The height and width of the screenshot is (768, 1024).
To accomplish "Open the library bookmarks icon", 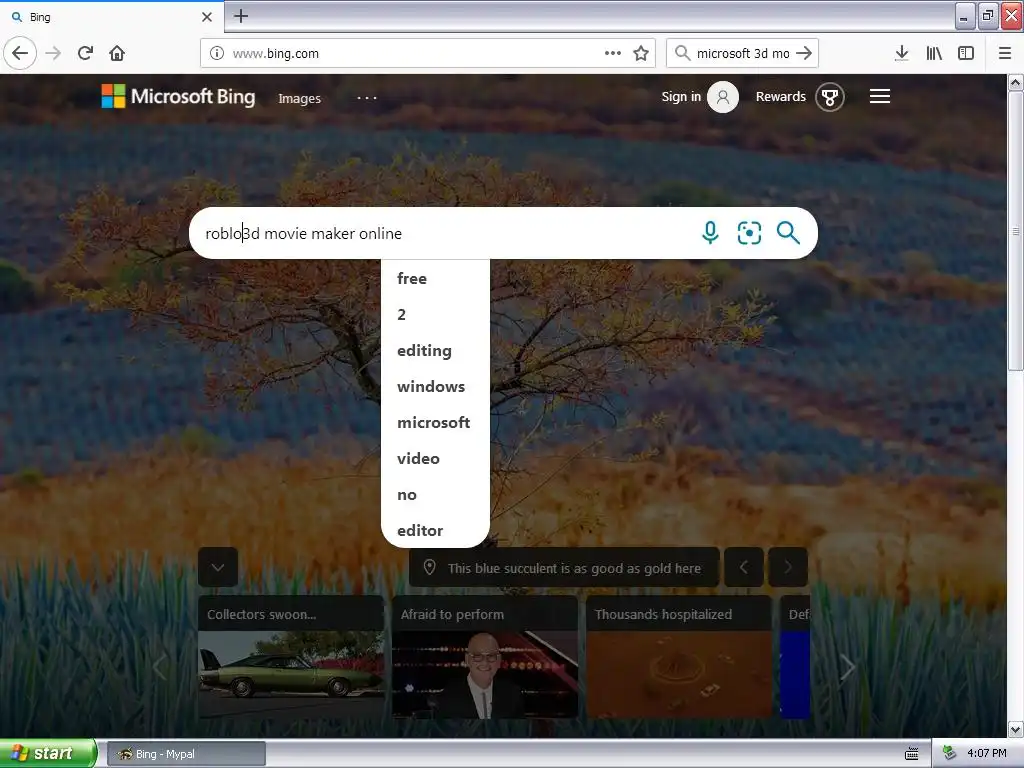I will [x=934, y=53].
